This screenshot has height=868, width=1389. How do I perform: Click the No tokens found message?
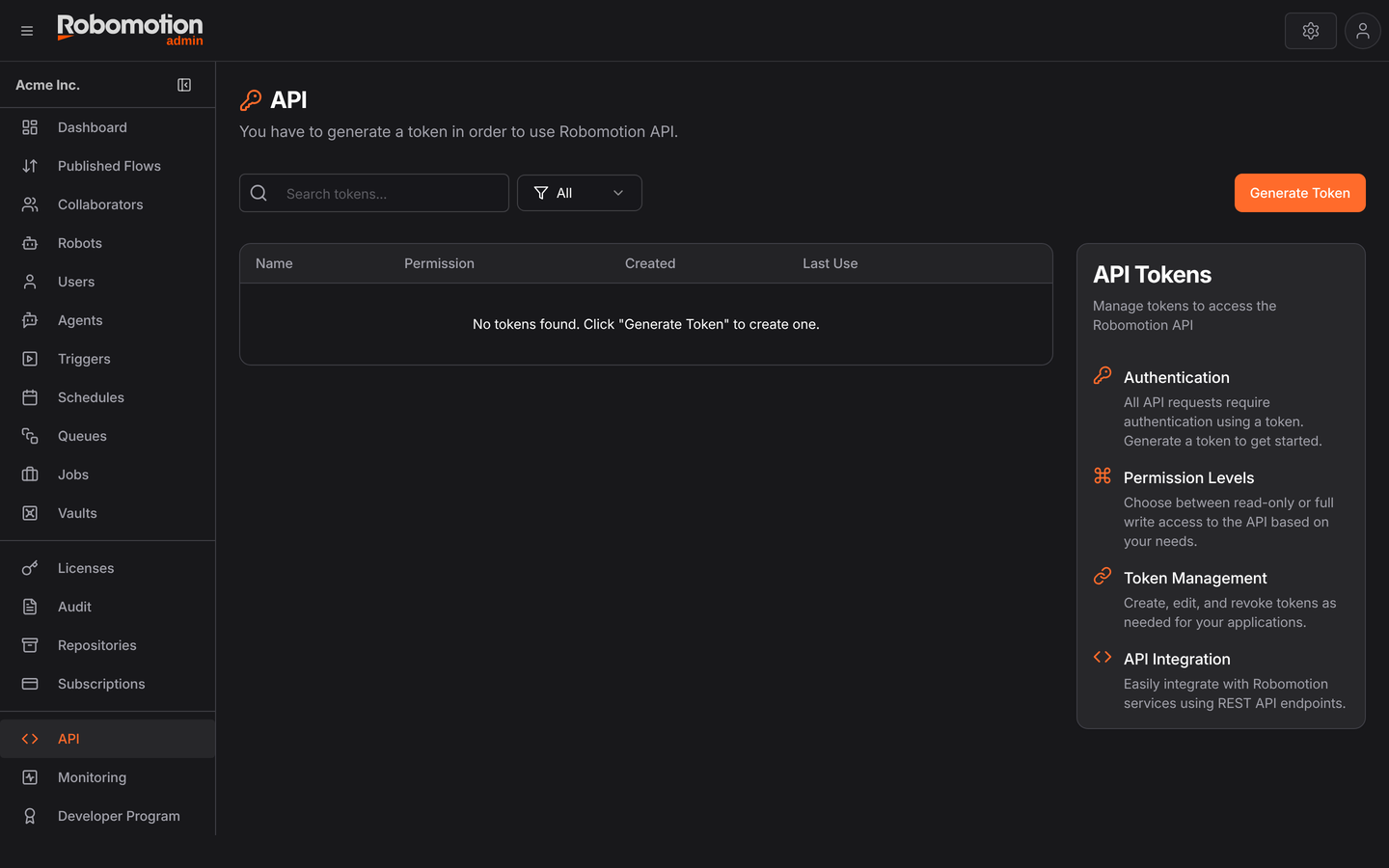(x=646, y=324)
